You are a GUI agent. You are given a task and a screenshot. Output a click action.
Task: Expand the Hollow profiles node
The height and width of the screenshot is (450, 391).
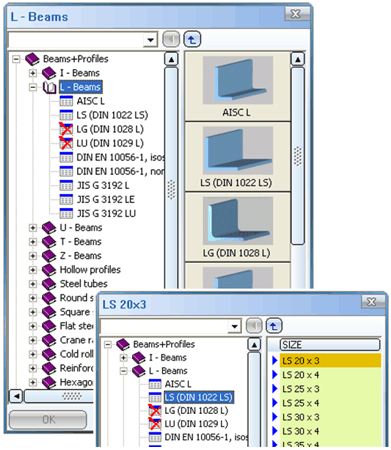33,270
